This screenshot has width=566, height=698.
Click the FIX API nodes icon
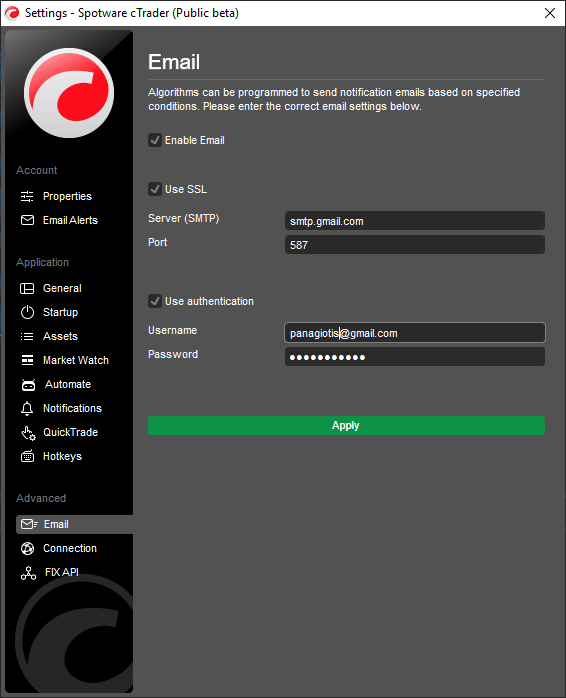28,573
